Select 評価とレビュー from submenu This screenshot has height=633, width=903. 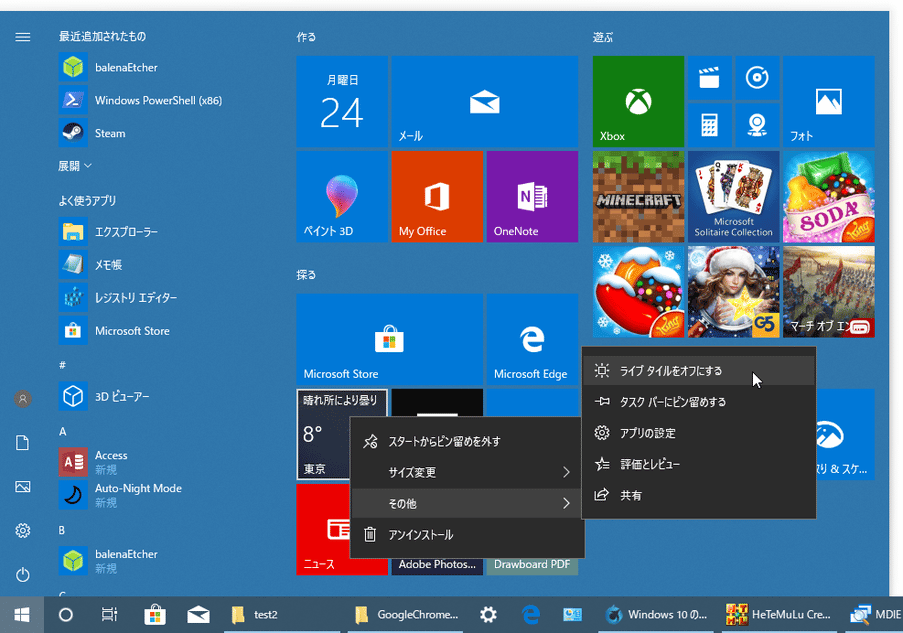[699, 464]
